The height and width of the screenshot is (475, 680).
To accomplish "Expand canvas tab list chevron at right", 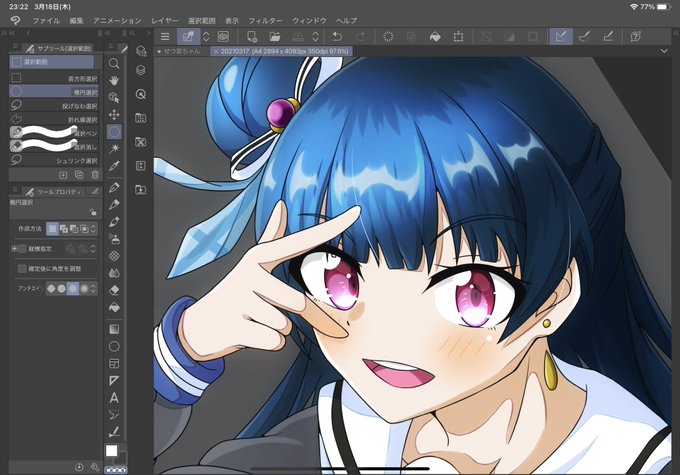I will [664, 51].
